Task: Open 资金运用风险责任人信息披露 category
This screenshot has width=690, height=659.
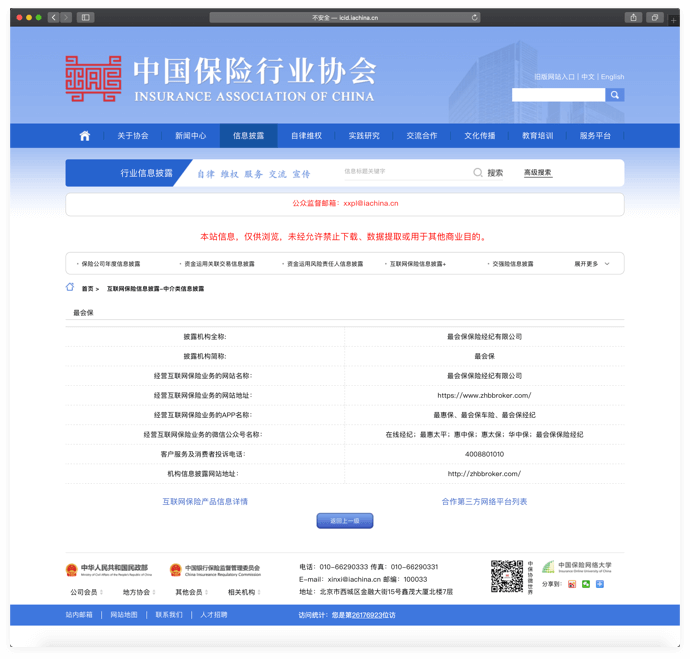Action: 325,264
